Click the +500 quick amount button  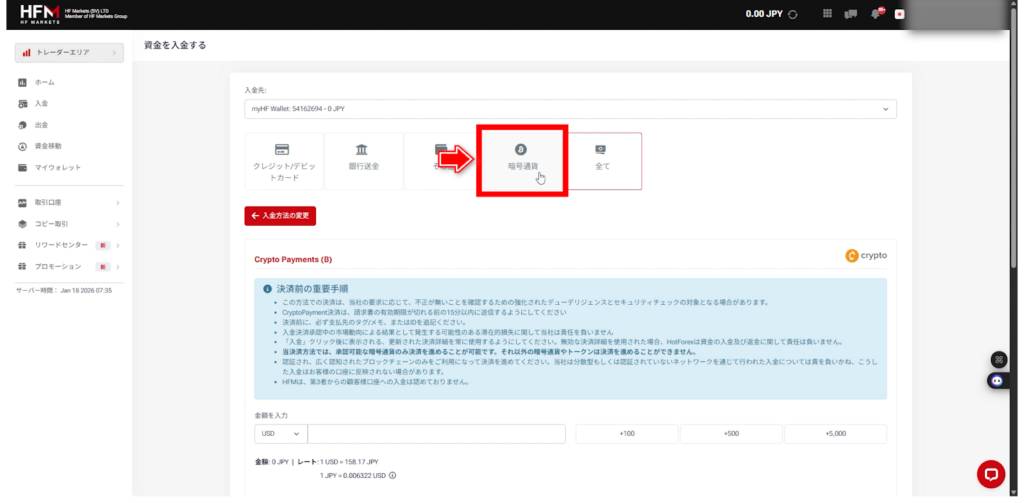[x=731, y=433]
